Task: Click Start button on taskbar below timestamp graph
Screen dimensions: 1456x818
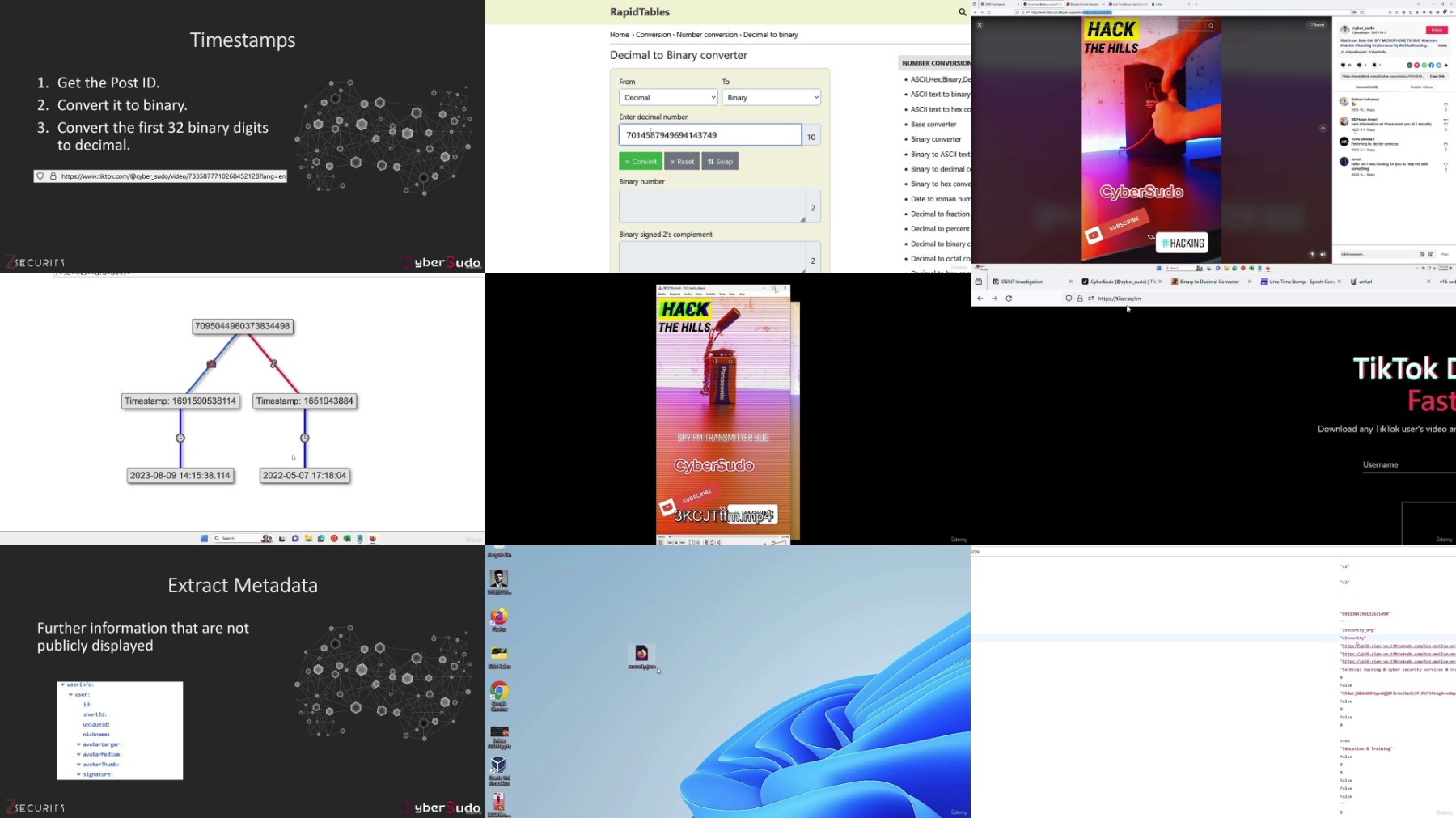Action: click(x=204, y=538)
